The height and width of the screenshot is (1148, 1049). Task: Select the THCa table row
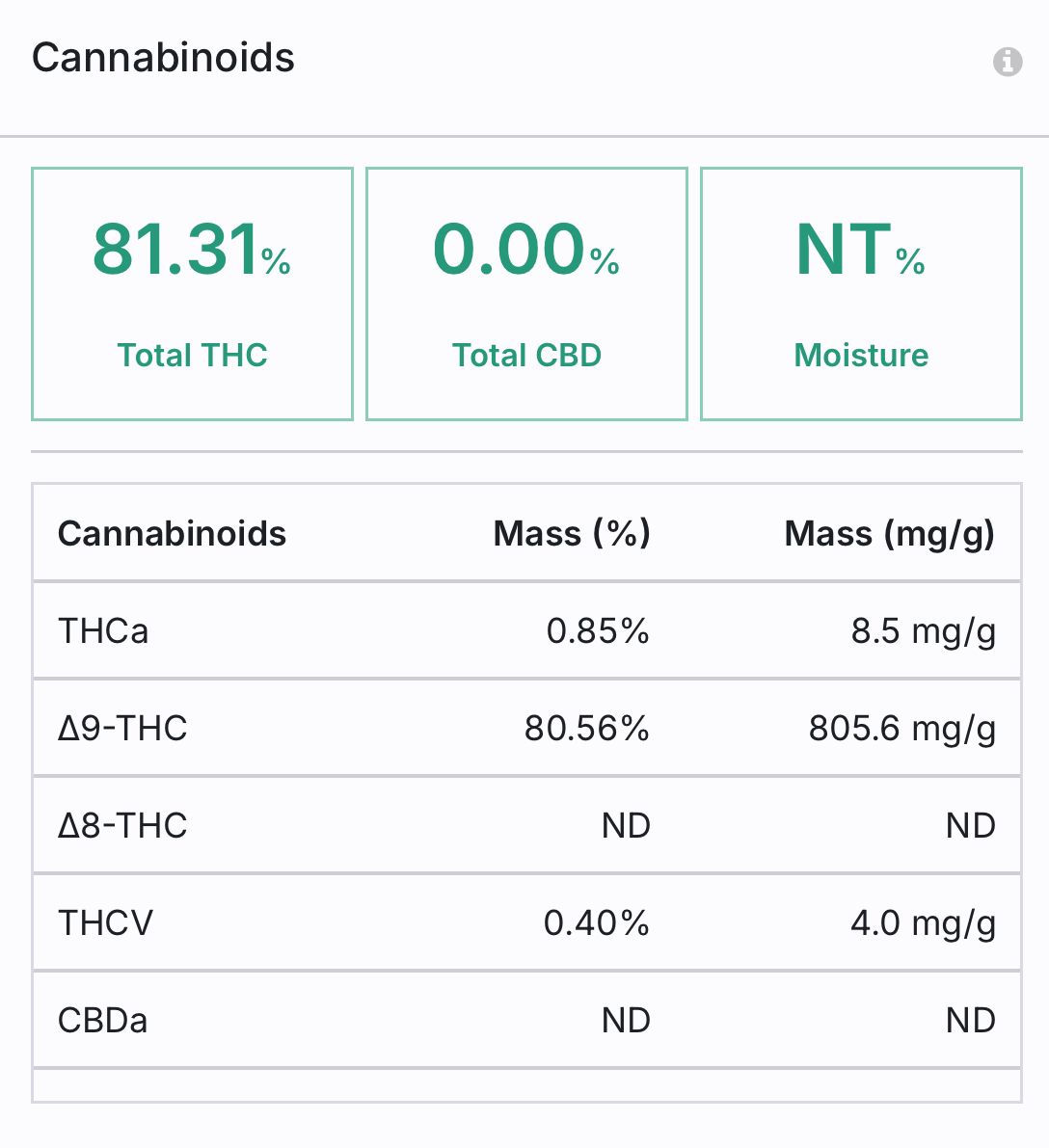coord(526,630)
